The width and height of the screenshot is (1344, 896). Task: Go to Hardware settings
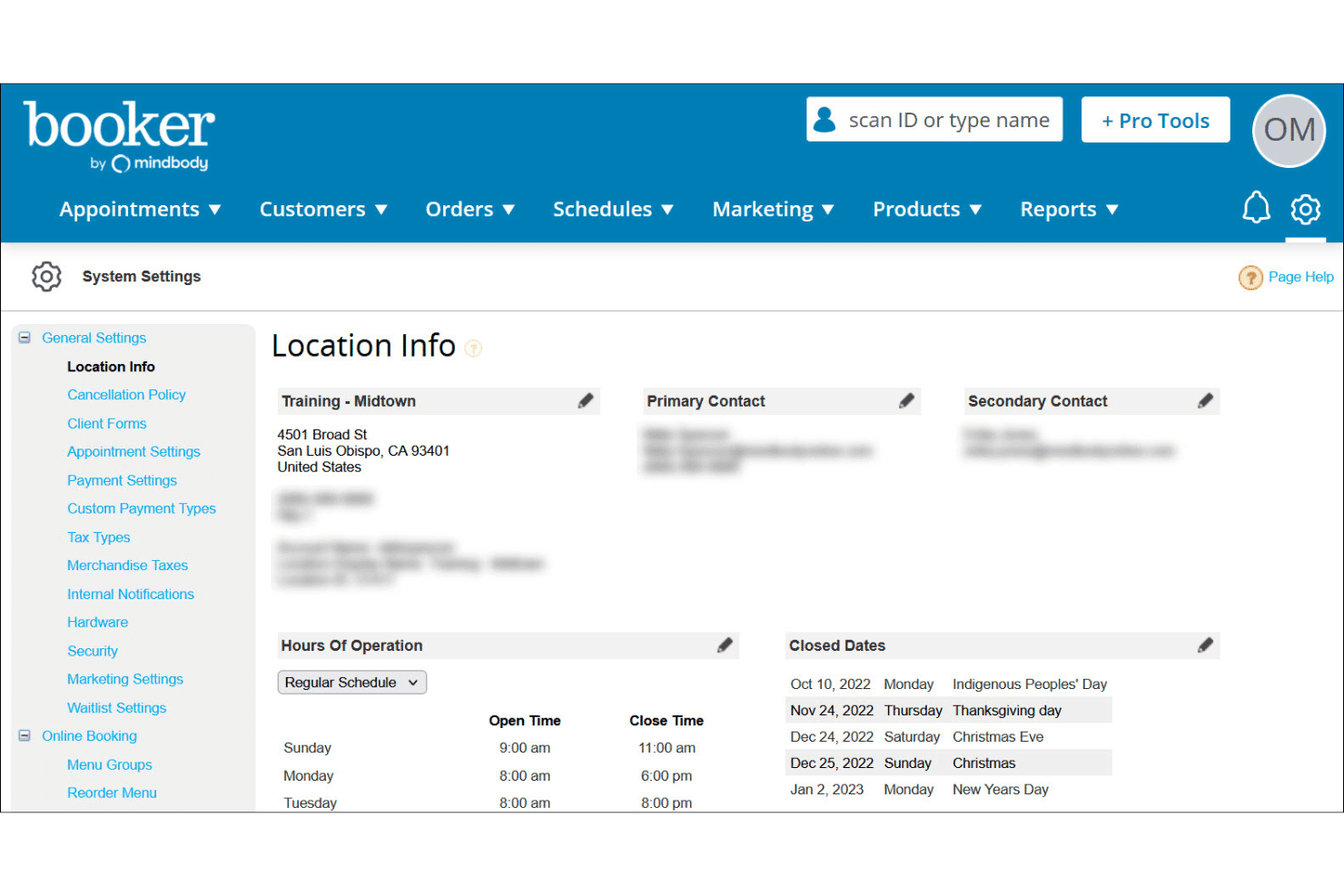98,622
